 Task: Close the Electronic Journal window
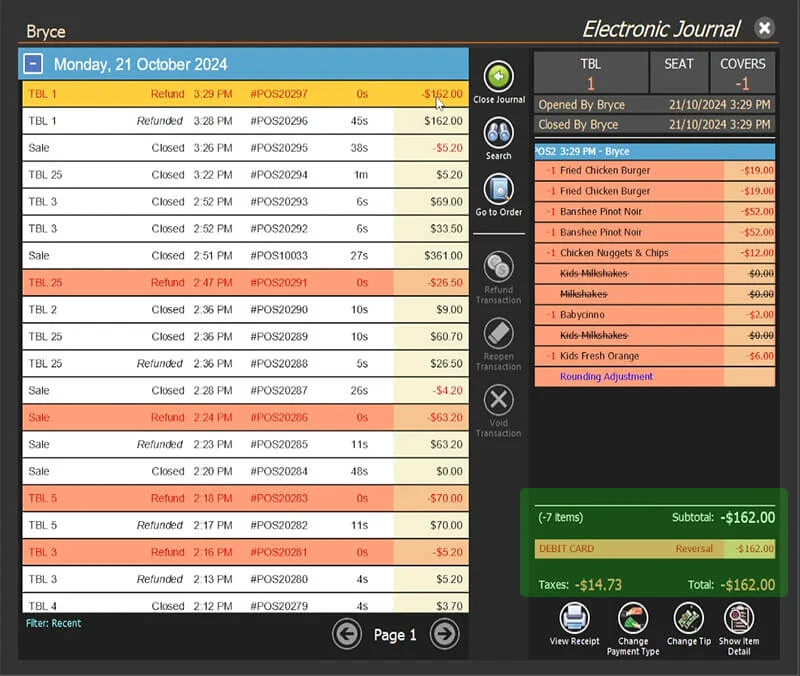point(764,28)
